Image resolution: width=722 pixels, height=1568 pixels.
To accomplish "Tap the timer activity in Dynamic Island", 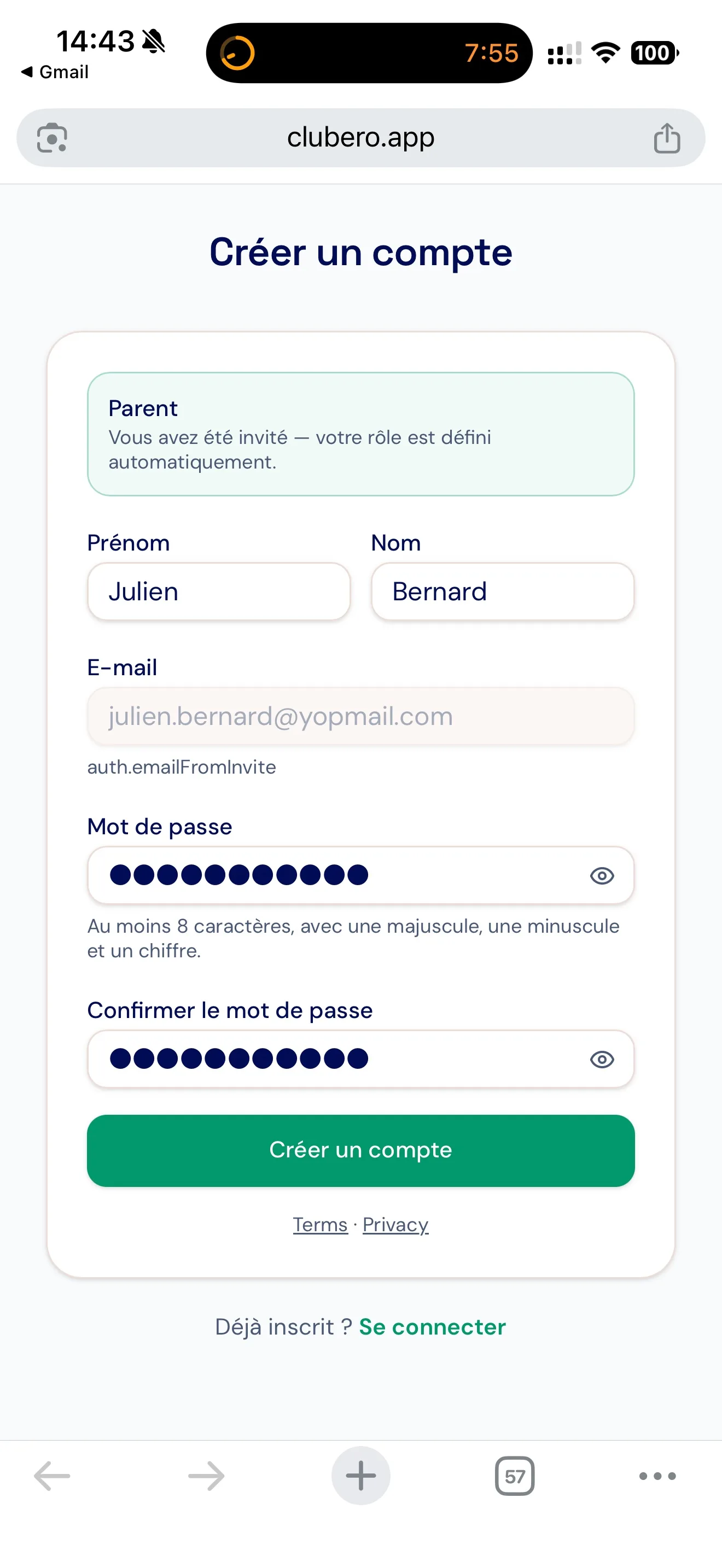I will (370, 53).
